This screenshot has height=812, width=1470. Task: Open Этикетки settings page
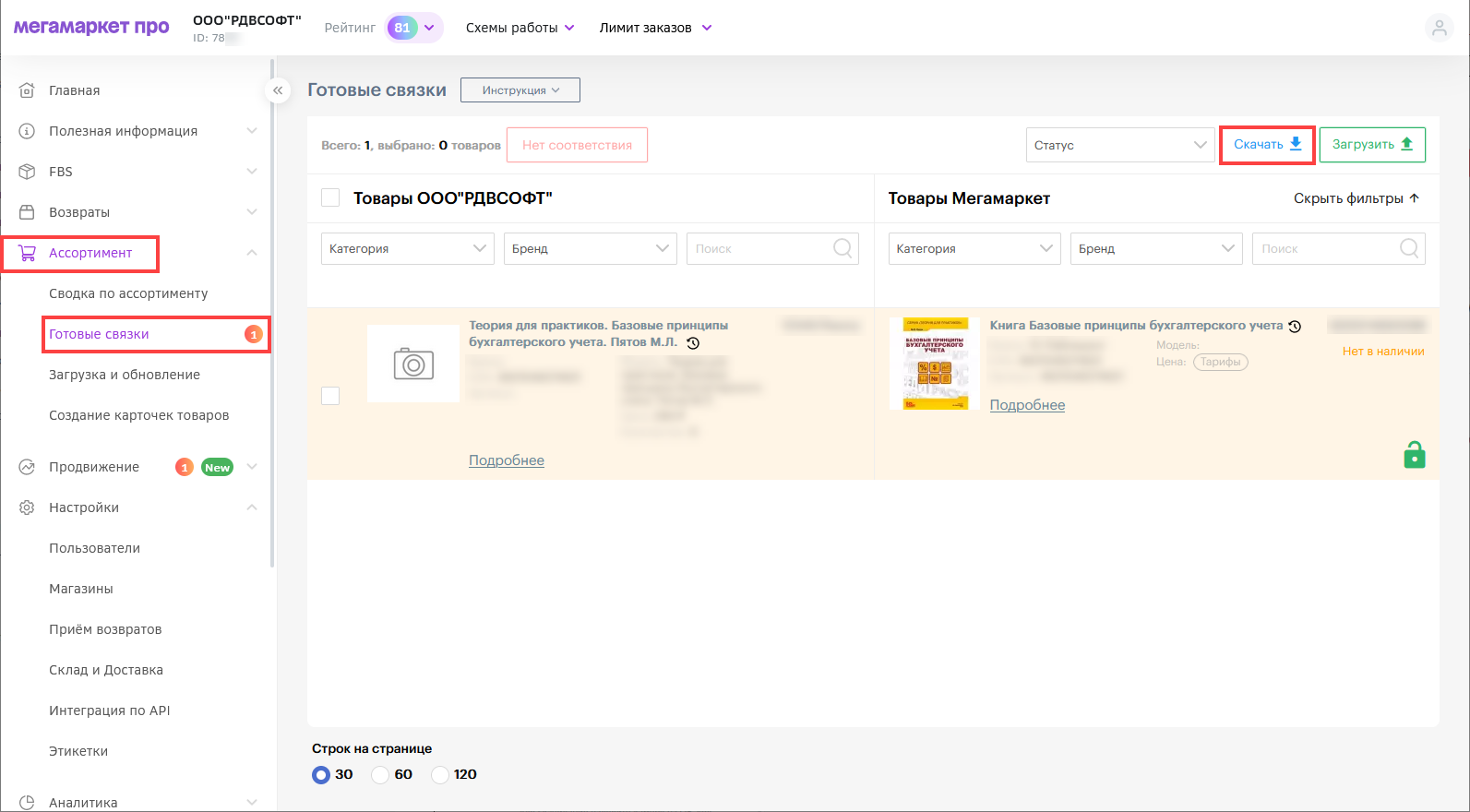pos(78,751)
